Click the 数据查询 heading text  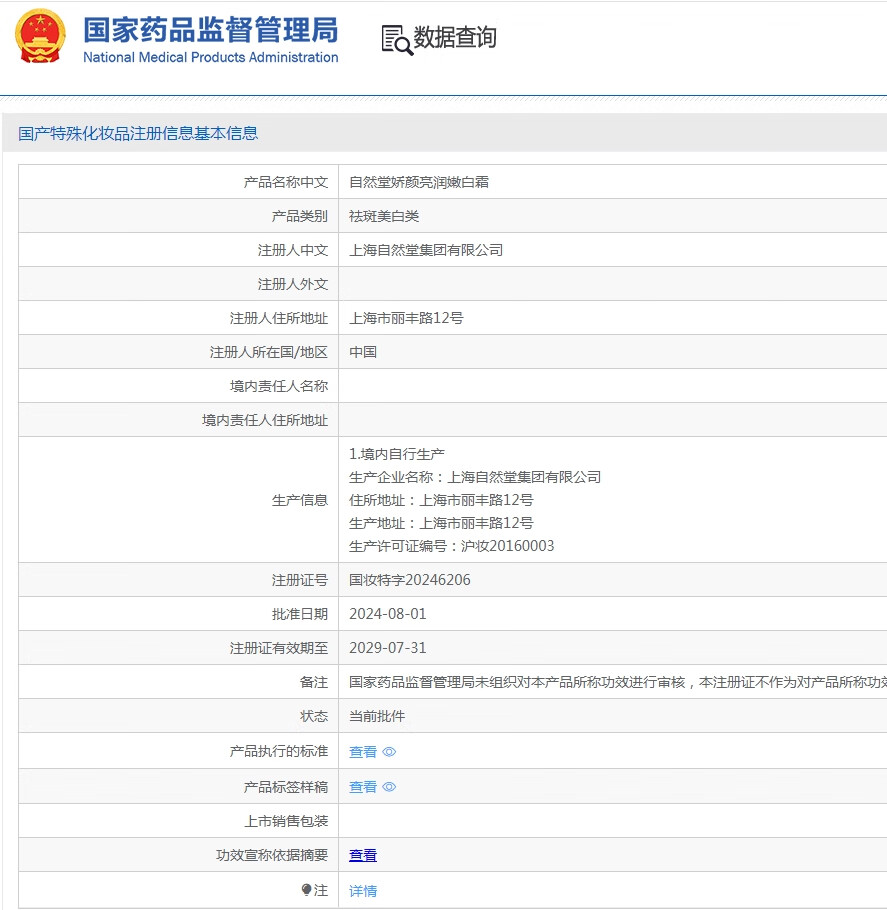click(455, 37)
